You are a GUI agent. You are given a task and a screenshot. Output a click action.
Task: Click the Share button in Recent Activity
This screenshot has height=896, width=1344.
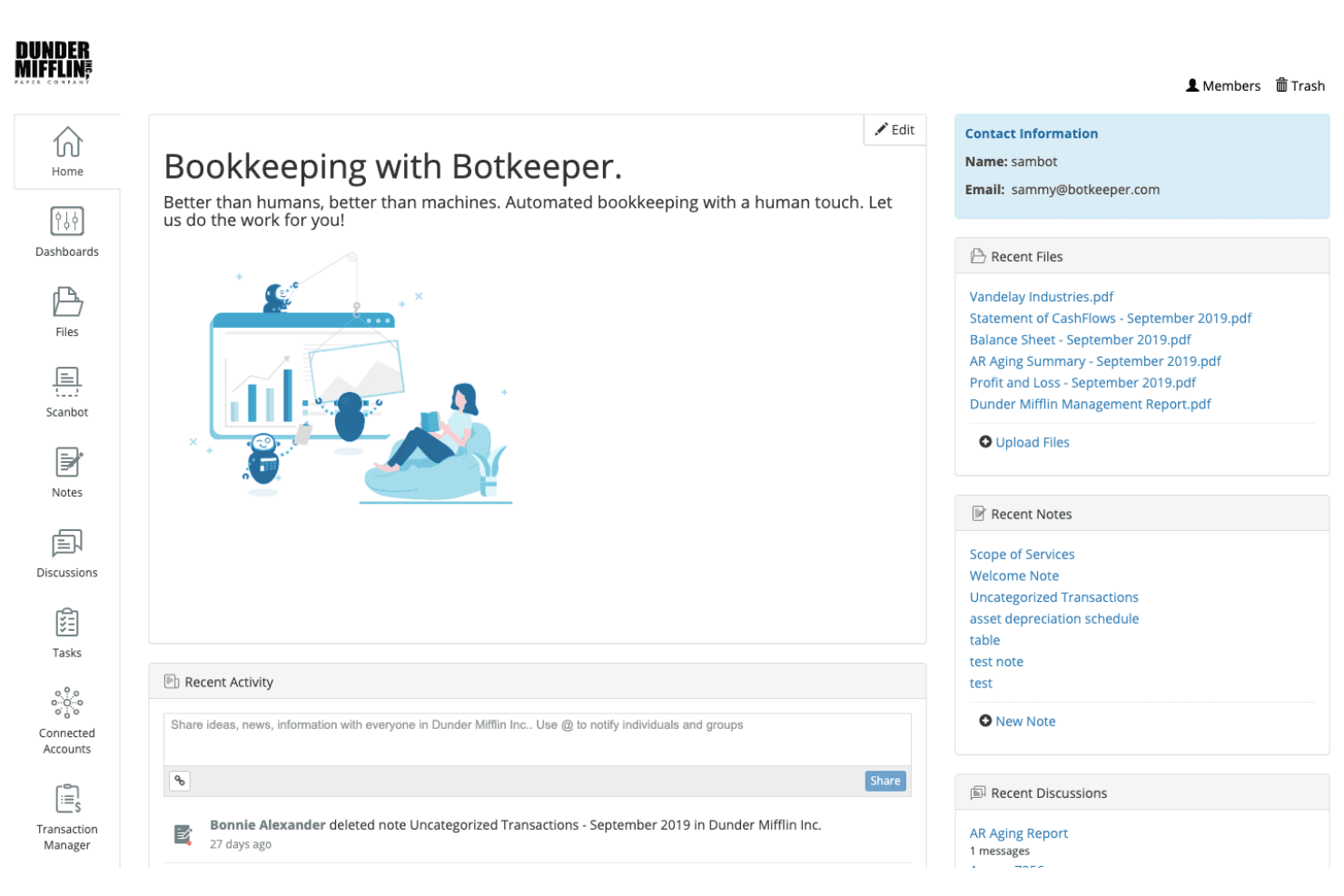coord(885,781)
